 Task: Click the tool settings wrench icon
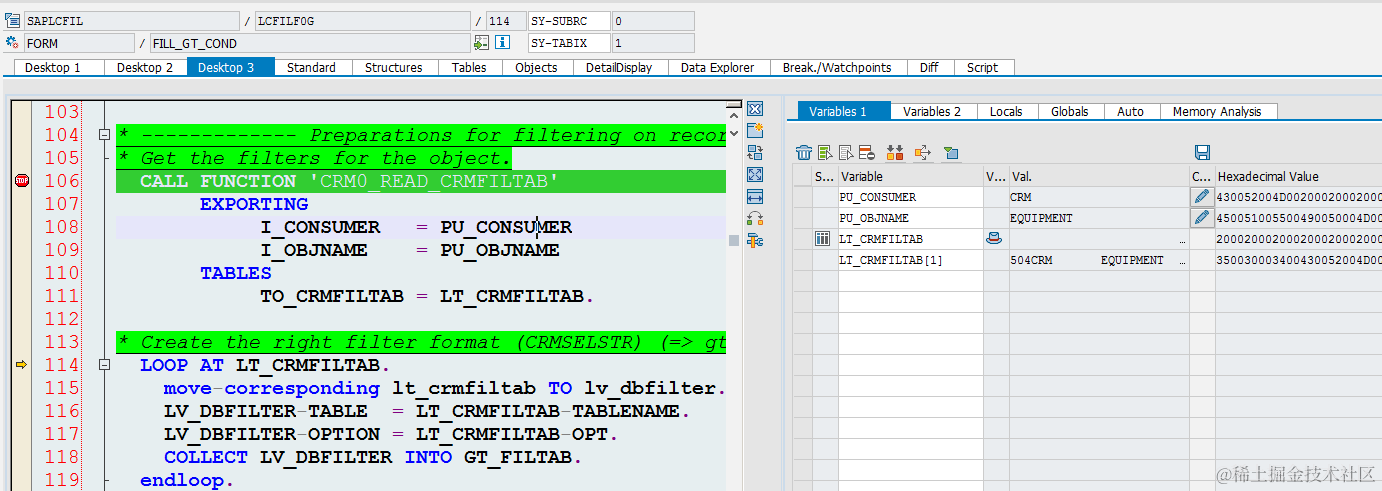pos(755,240)
